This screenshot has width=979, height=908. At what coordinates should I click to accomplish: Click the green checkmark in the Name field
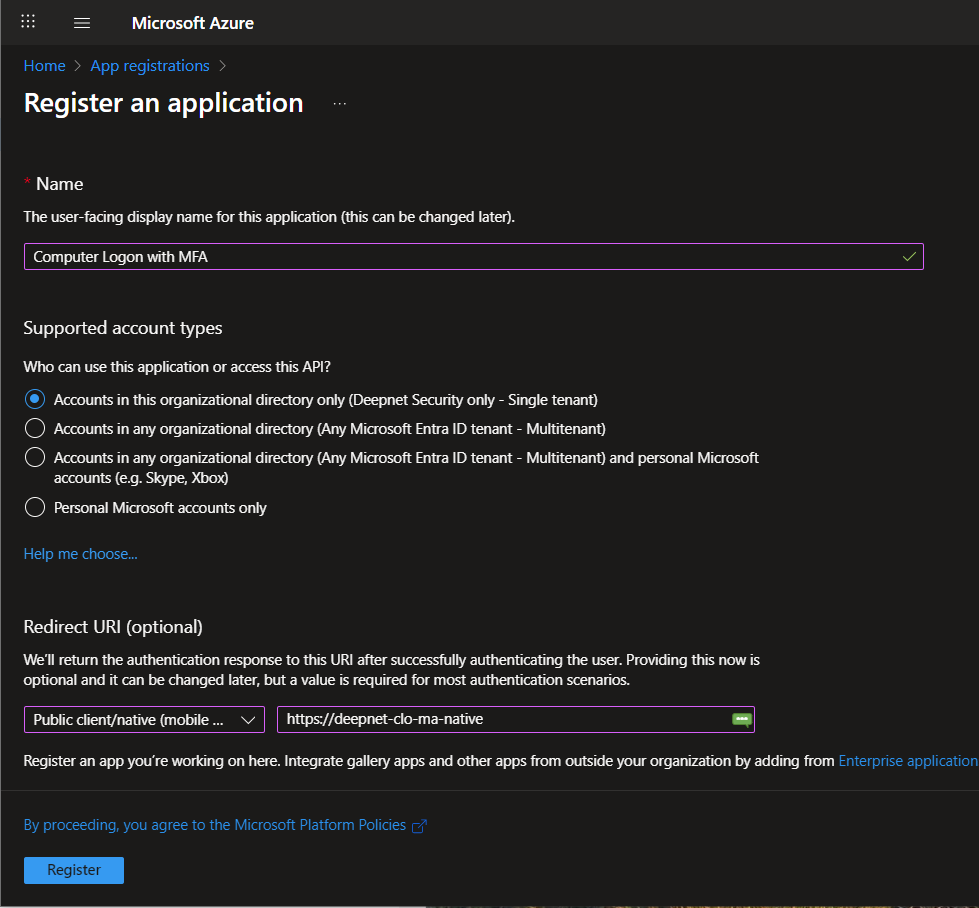[x=908, y=257]
